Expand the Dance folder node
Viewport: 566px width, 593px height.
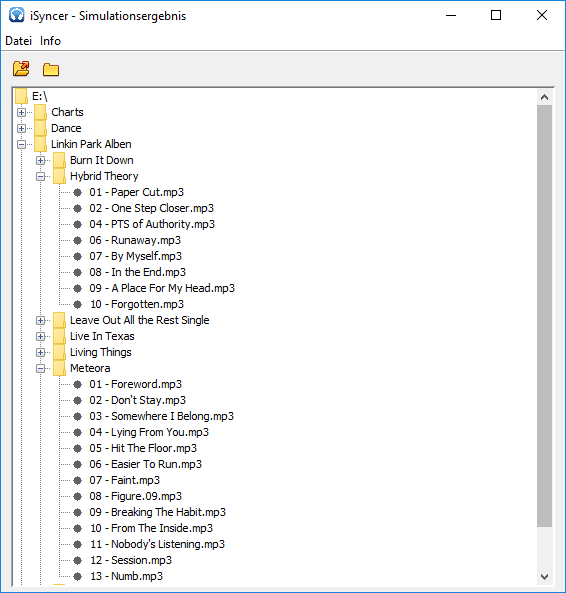point(22,128)
